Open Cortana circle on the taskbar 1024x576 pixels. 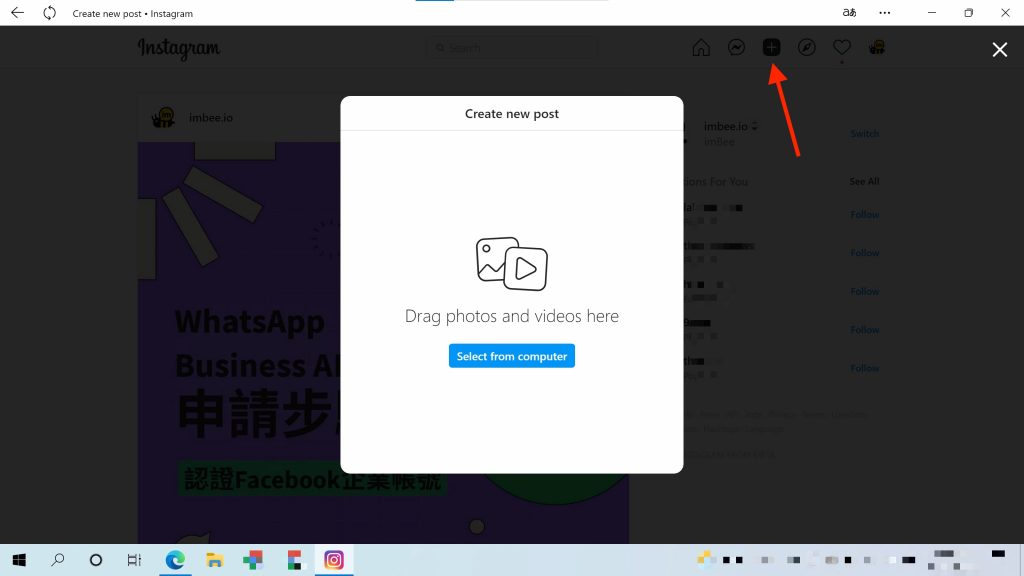[x=96, y=560]
